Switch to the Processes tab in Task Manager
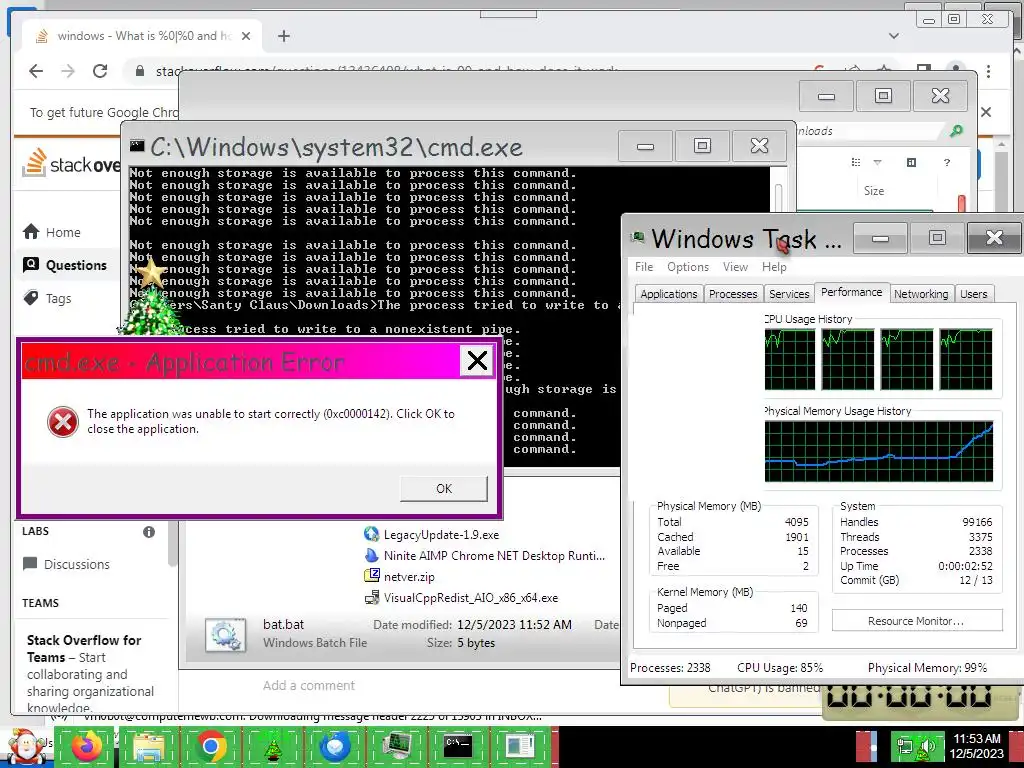The height and width of the screenshot is (768, 1024). coord(733,294)
